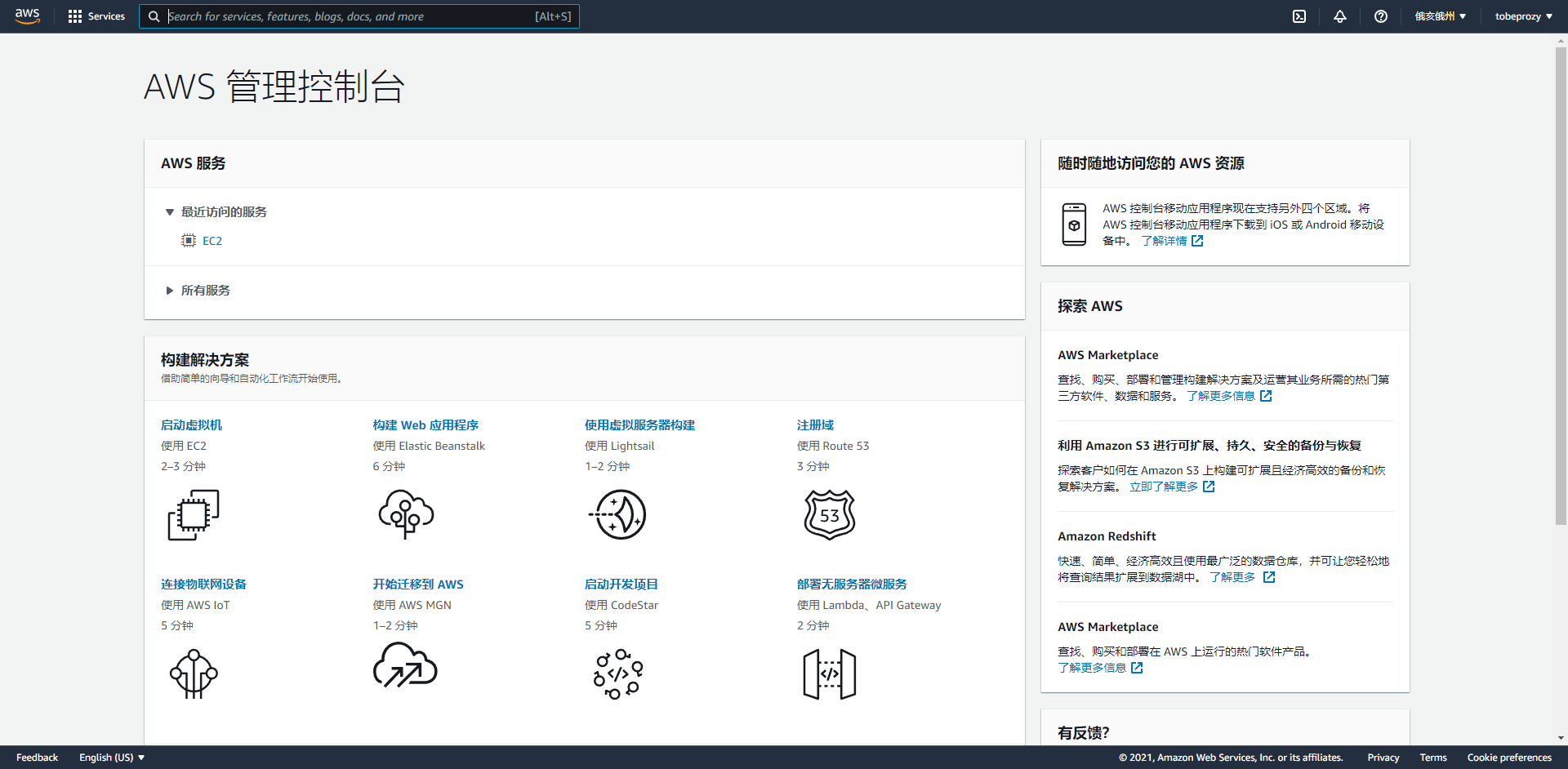Click the AWS IoT icon
This screenshot has height=769, width=1568.
tap(194, 673)
